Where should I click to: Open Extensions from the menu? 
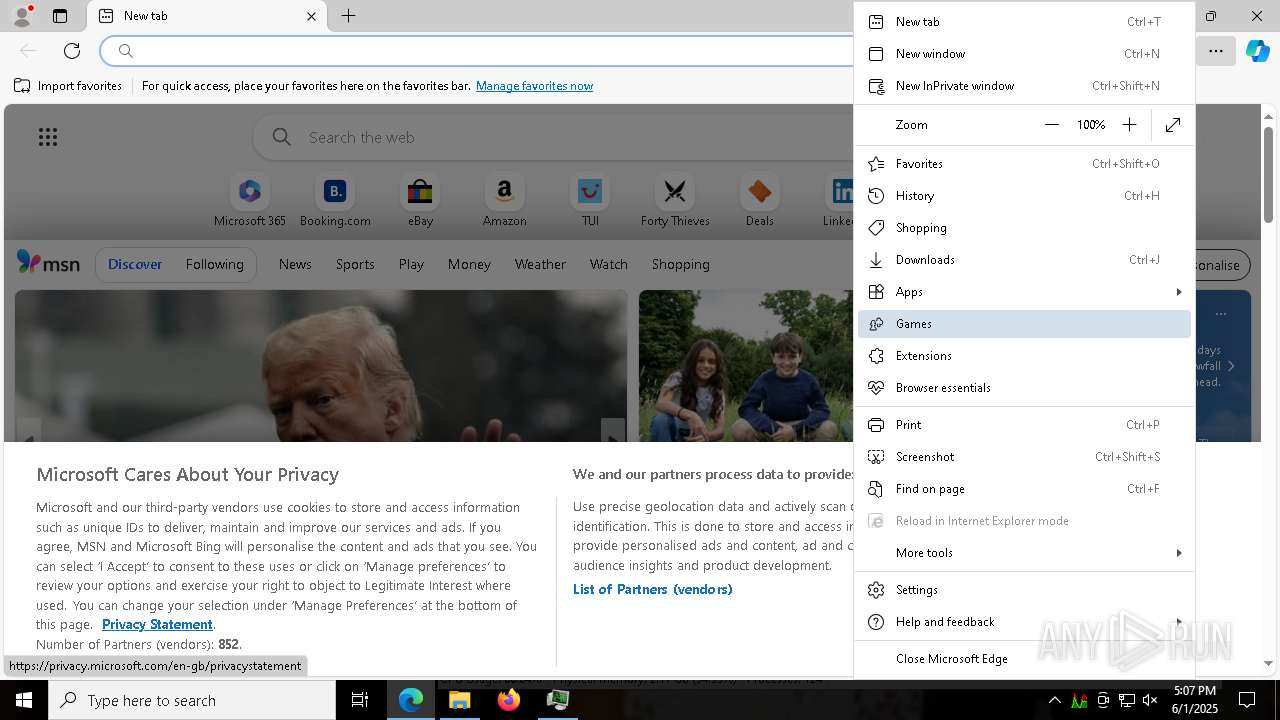[x=1024, y=356]
